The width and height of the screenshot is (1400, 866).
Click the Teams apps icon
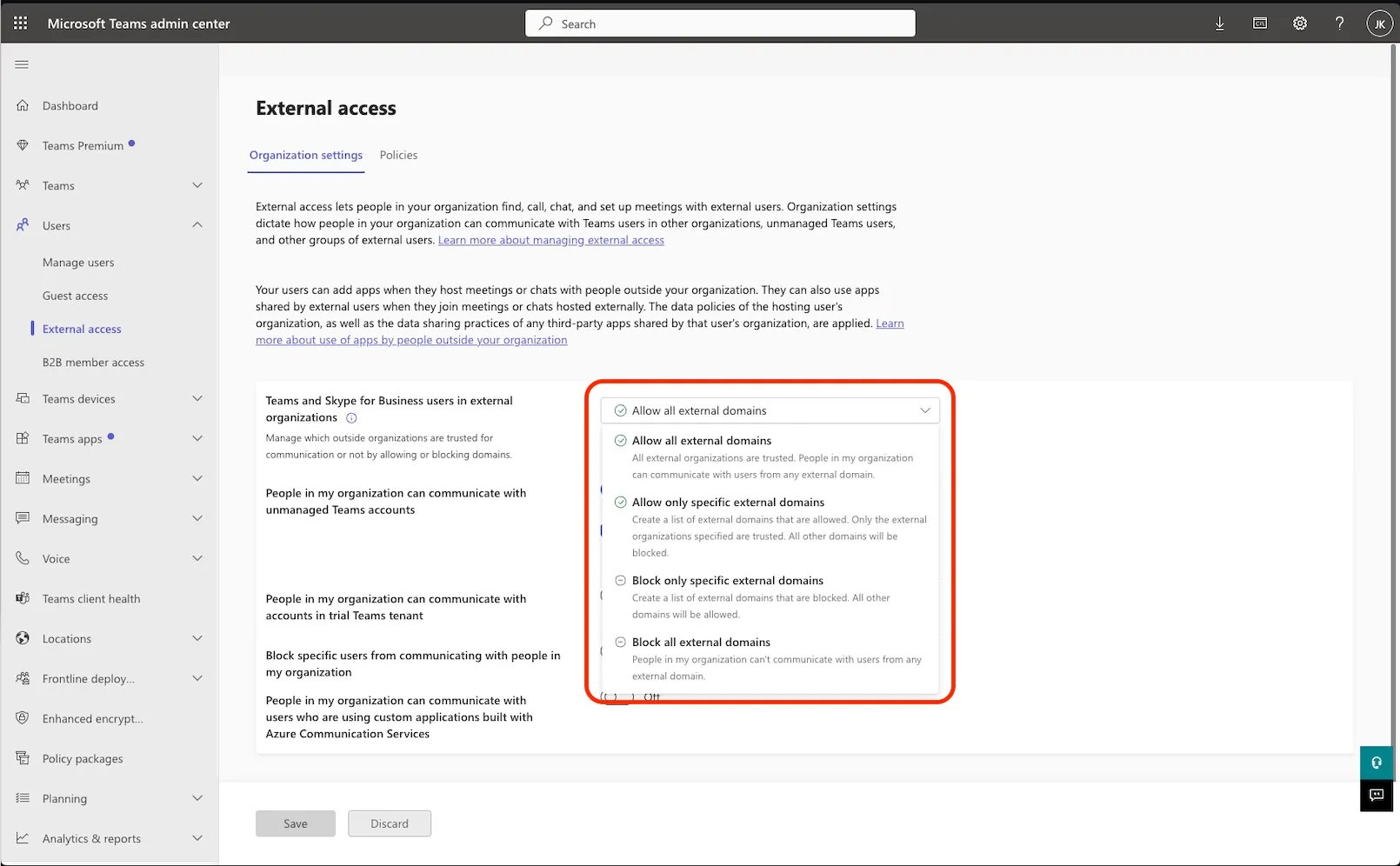[x=23, y=438]
